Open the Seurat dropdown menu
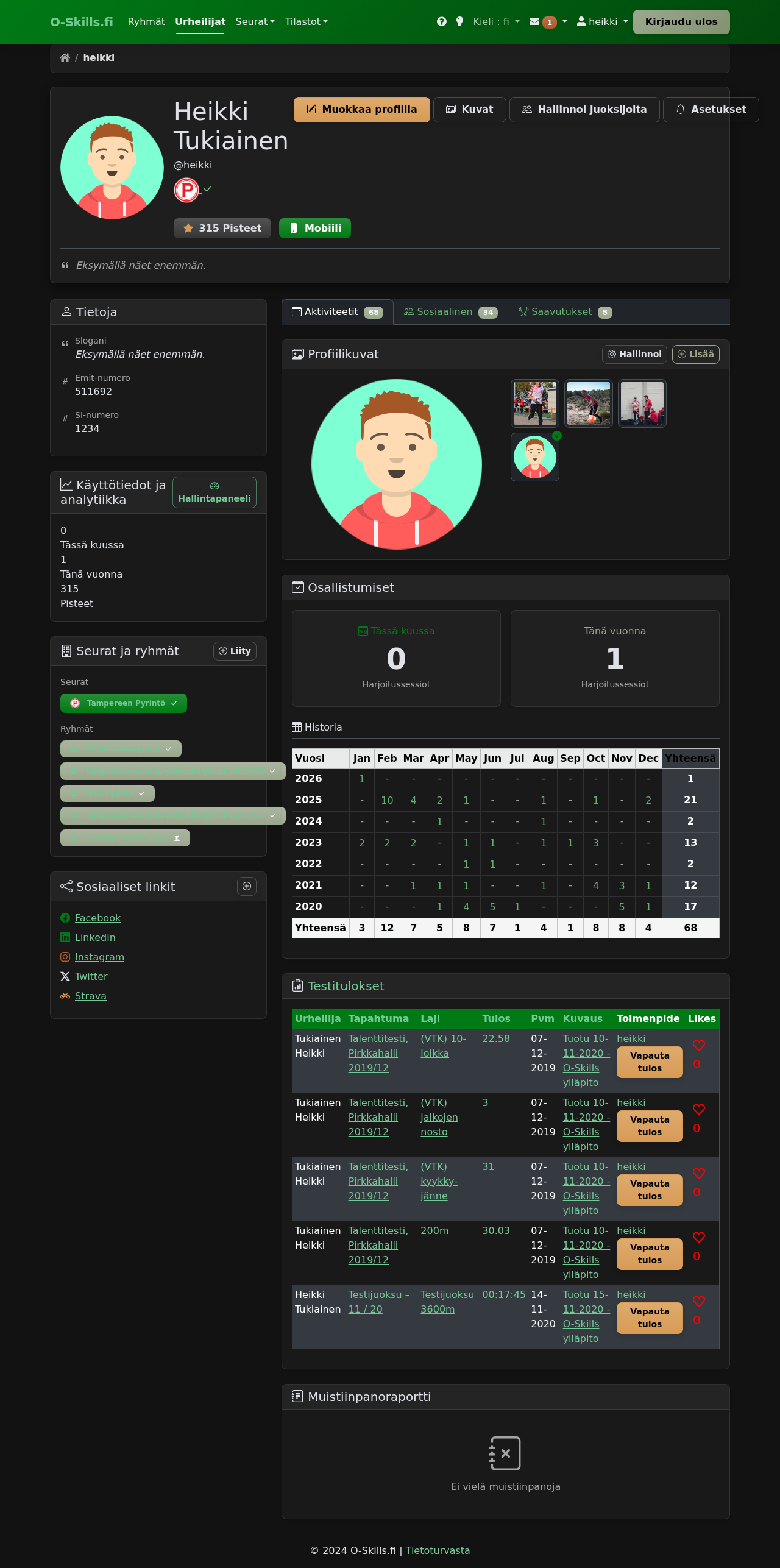 coord(255,22)
